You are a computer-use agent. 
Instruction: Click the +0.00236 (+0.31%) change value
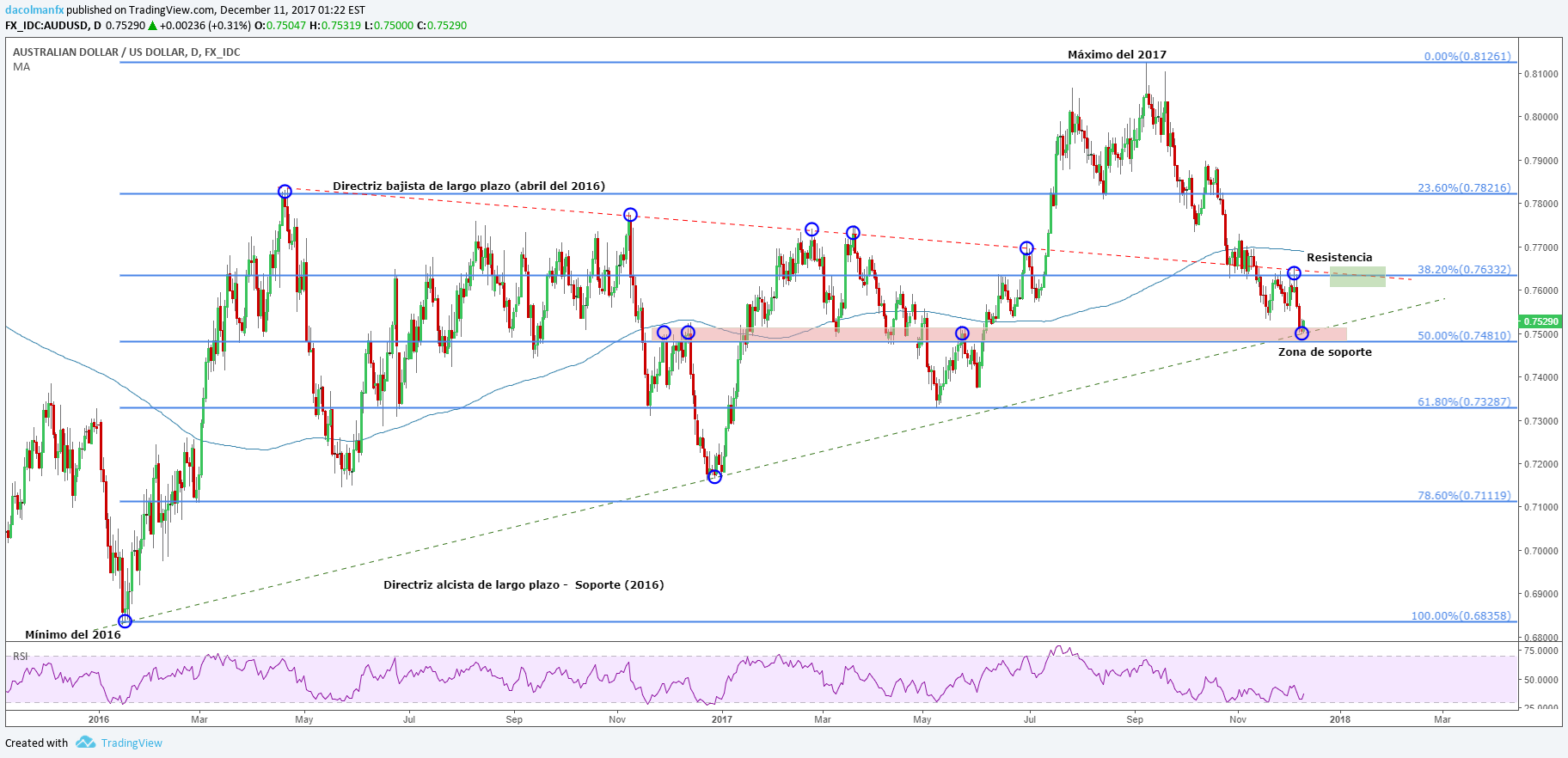pos(205,26)
